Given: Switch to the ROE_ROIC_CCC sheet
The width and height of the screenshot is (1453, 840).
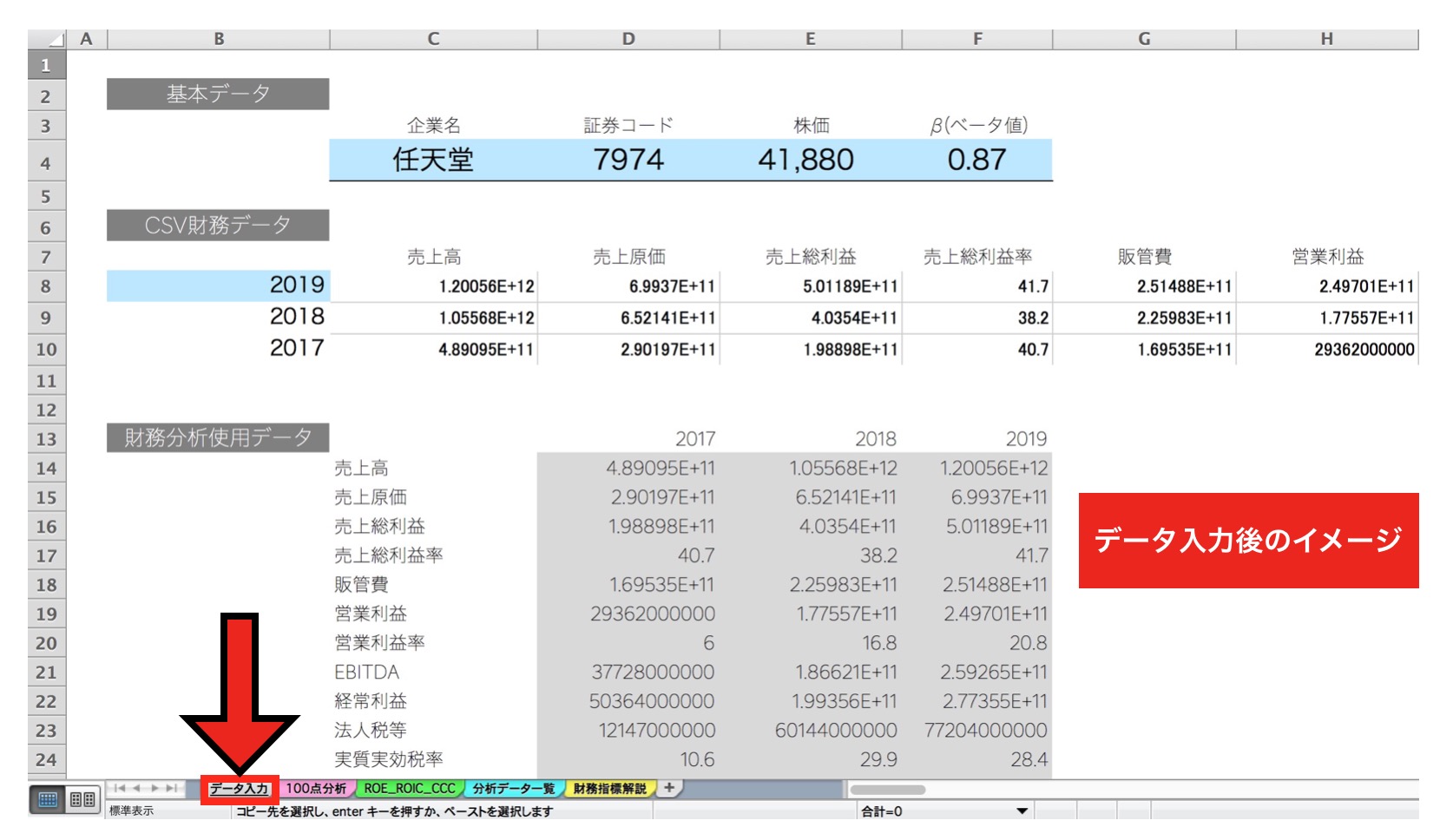Looking at the screenshot, I should click(410, 788).
